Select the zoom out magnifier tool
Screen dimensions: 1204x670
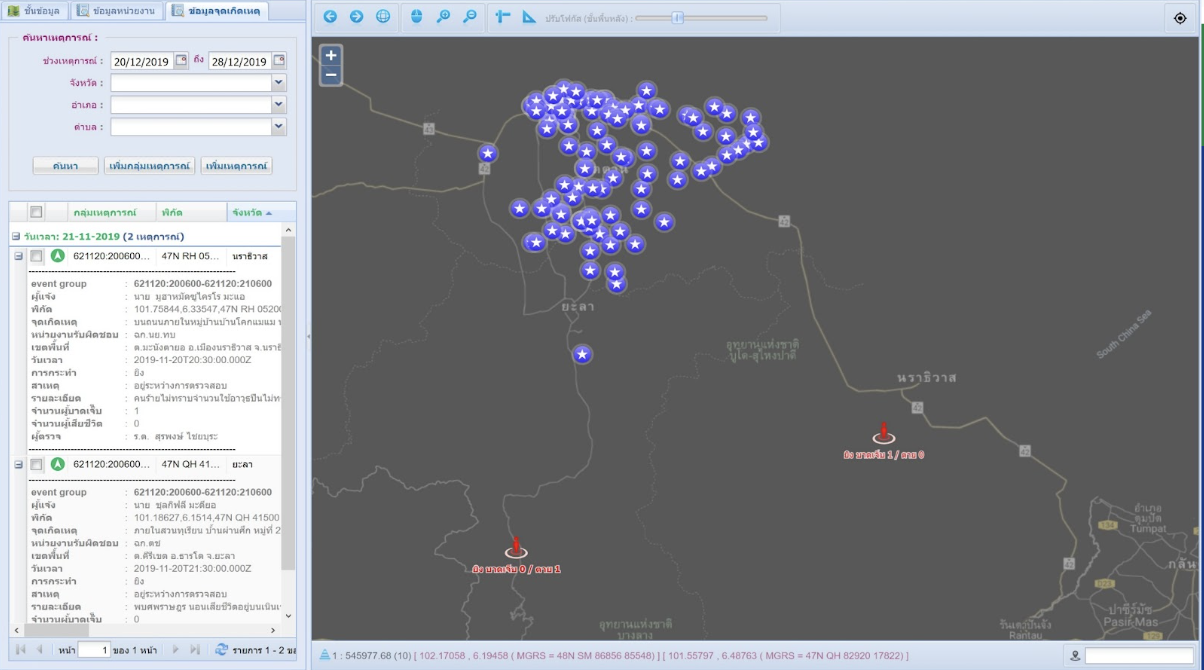[470, 17]
